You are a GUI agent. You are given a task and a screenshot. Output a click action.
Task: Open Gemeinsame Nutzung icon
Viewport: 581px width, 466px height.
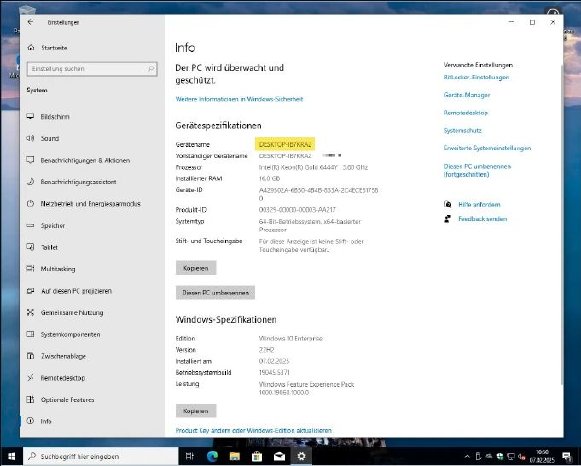(30, 312)
